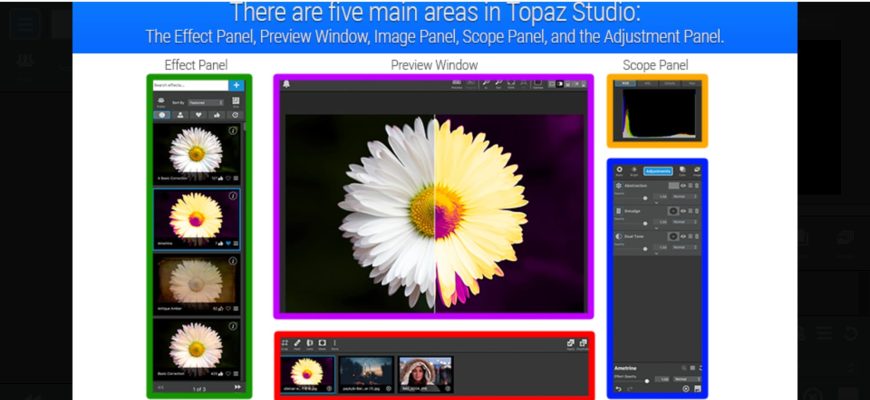This screenshot has width=870, height=400.
Task: Select the Mask tool in Image Panel
Action: click(x=322, y=345)
